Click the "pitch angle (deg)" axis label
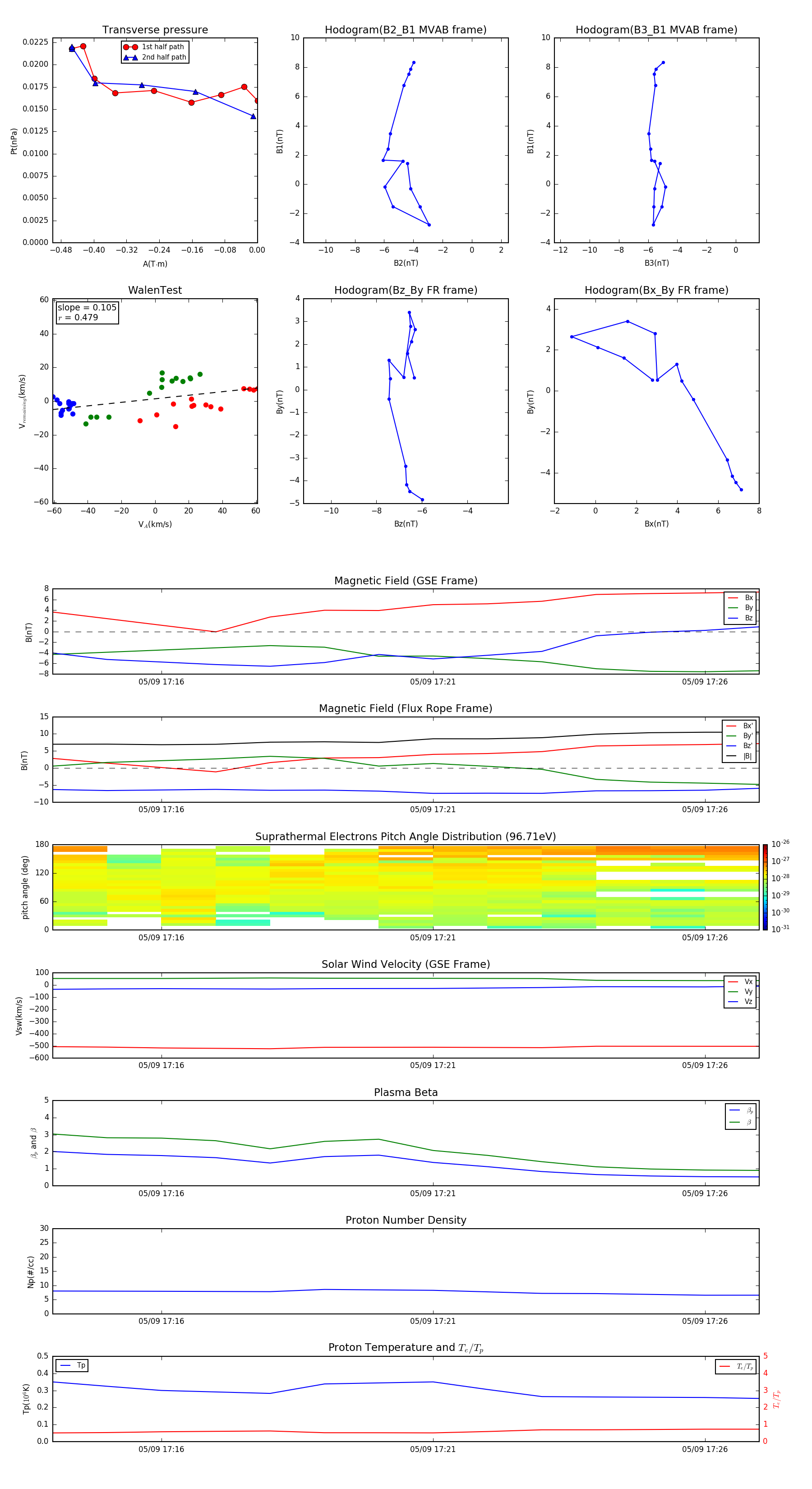 pos(25,887)
